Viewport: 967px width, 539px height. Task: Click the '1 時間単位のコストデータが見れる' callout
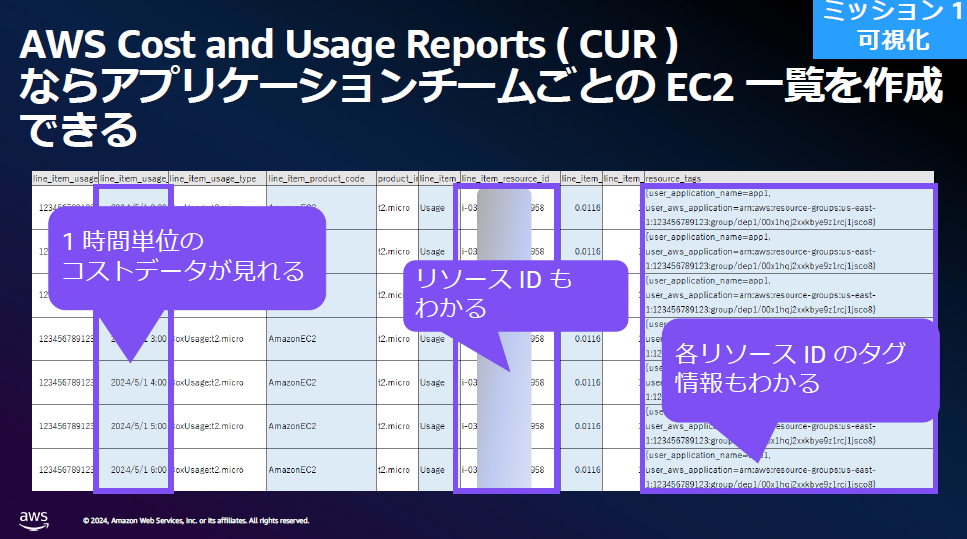187,258
